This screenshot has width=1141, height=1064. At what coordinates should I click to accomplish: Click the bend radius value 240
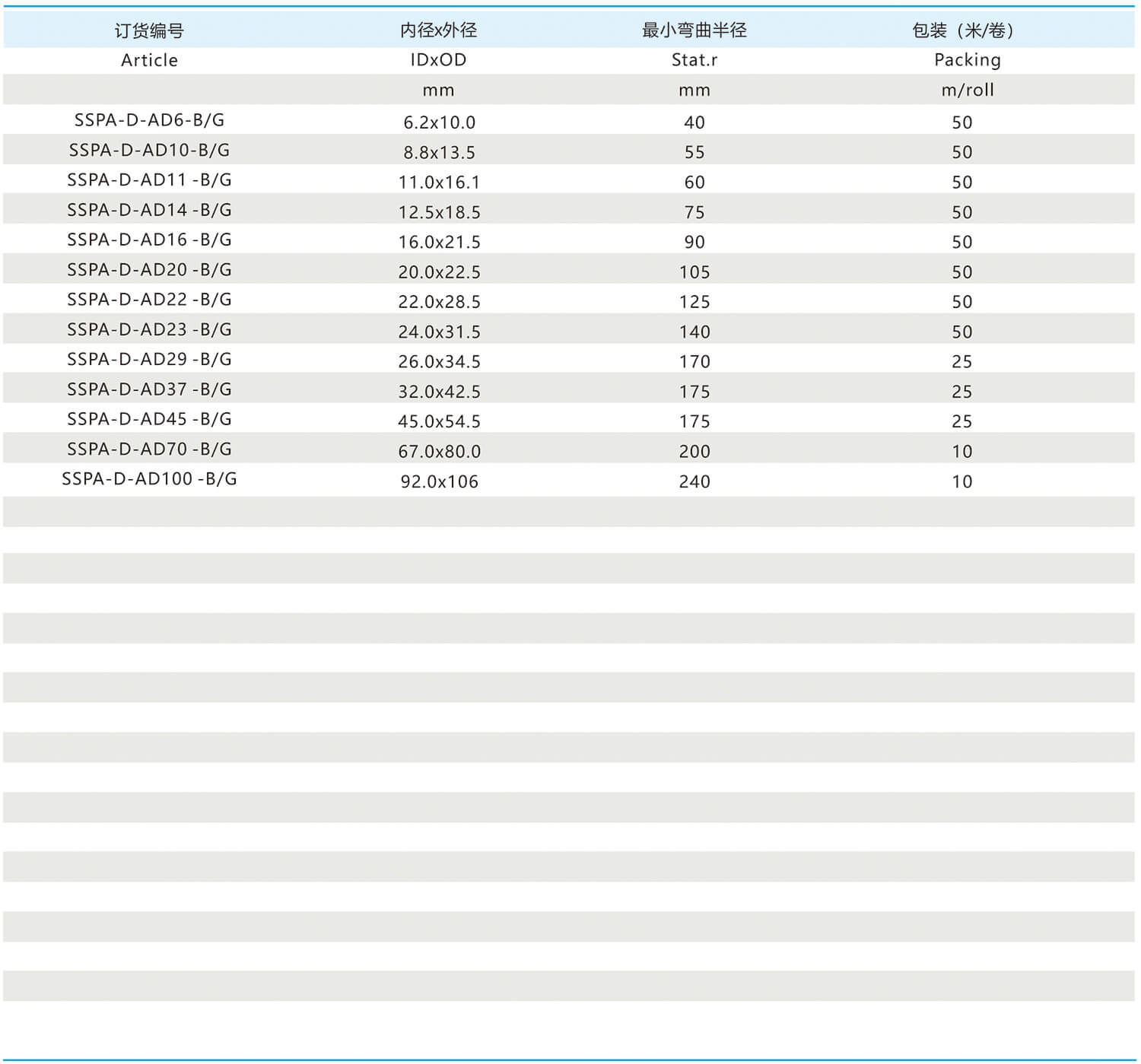pyautogui.click(x=694, y=481)
